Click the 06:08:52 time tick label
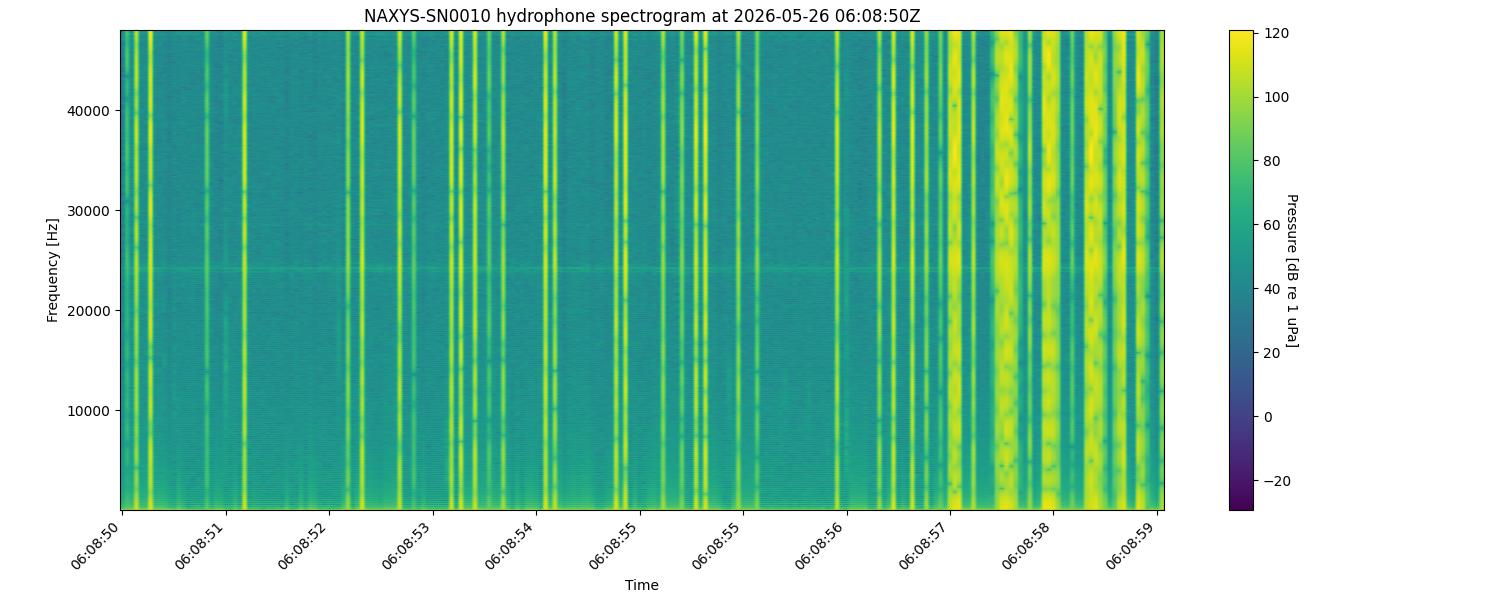The height and width of the screenshot is (600, 1500). pos(305,545)
